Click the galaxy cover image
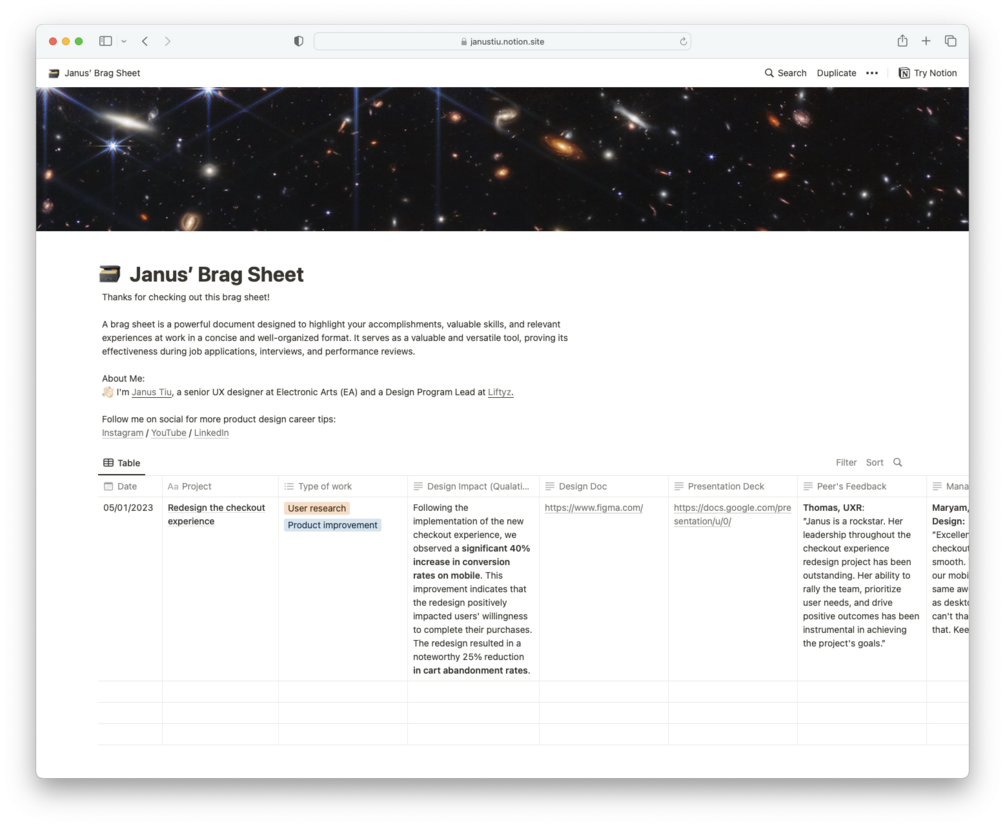1005x826 pixels. click(502, 159)
